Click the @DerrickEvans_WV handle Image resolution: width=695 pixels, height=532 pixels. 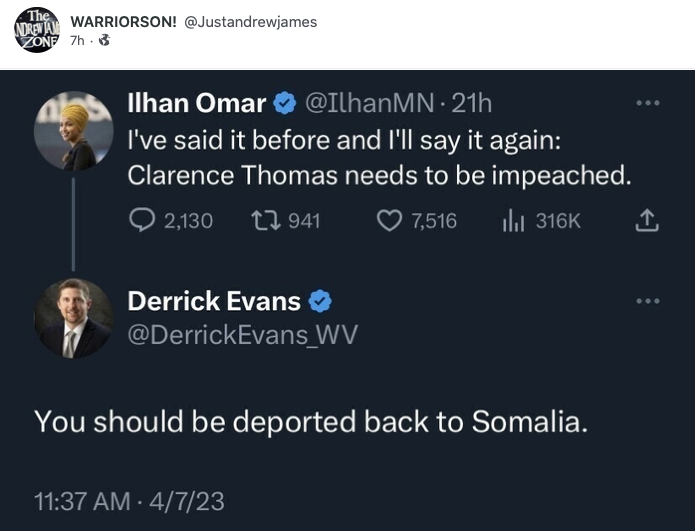click(x=242, y=336)
